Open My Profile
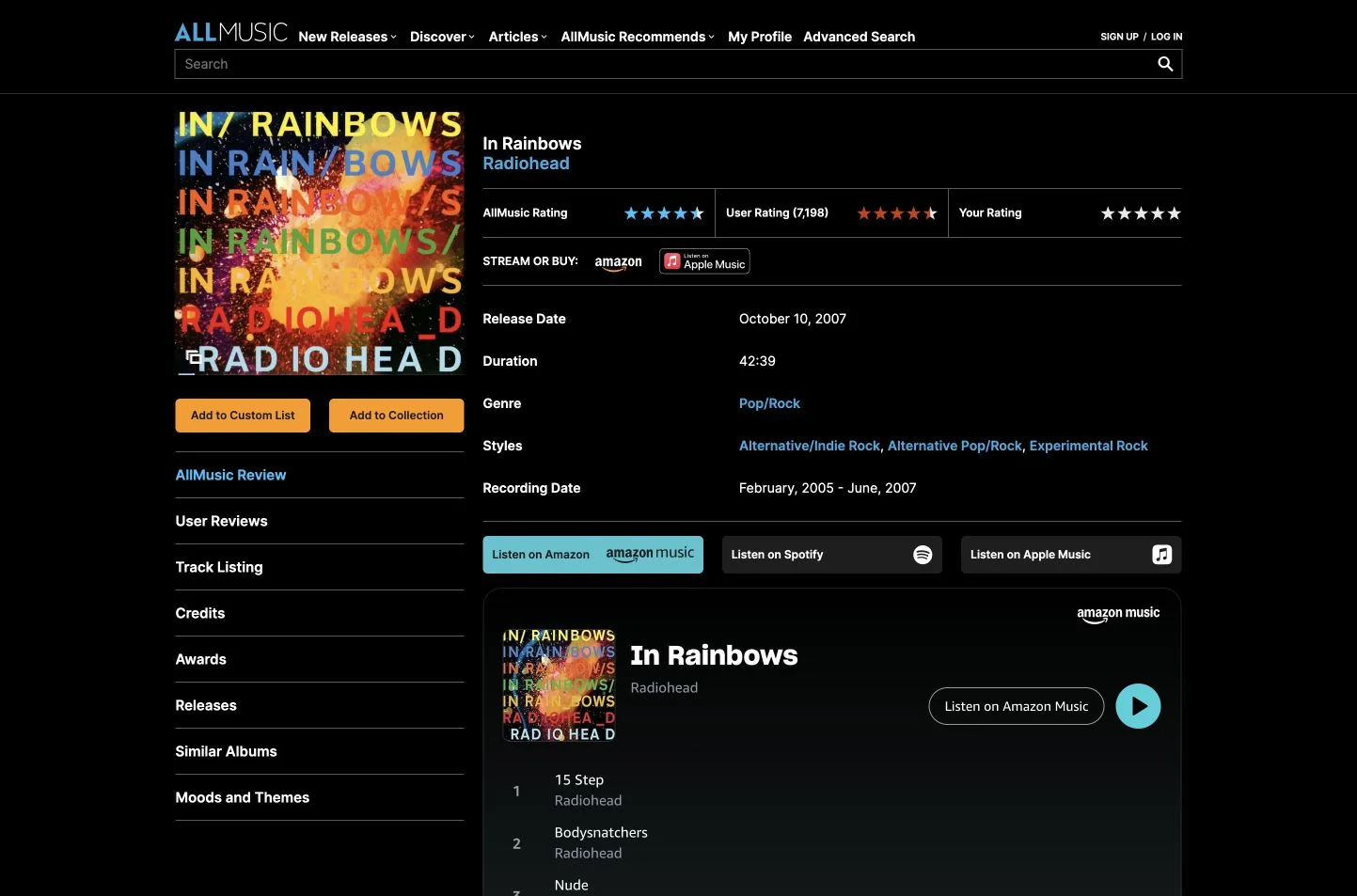The height and width of the screenshot is (896, 1357). tap(760, 37)
